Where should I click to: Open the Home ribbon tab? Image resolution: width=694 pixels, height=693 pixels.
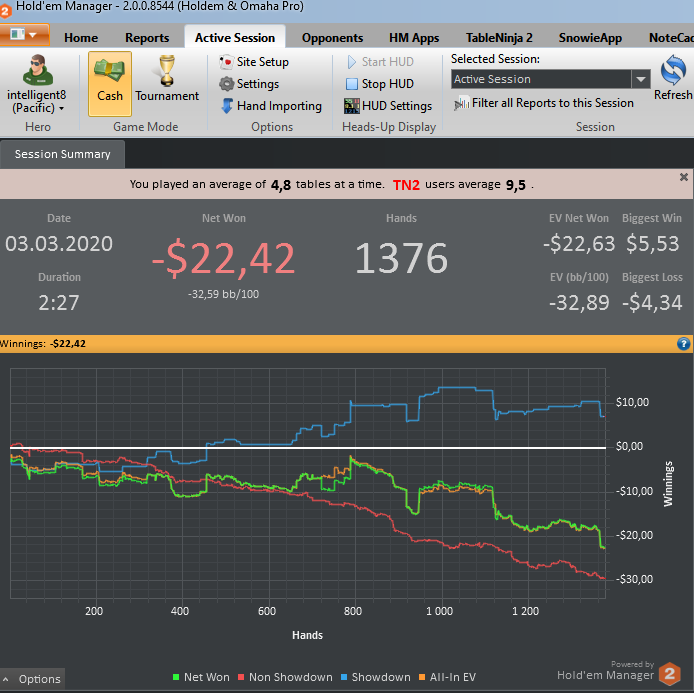pyautogui.click(x=81, y=38)
